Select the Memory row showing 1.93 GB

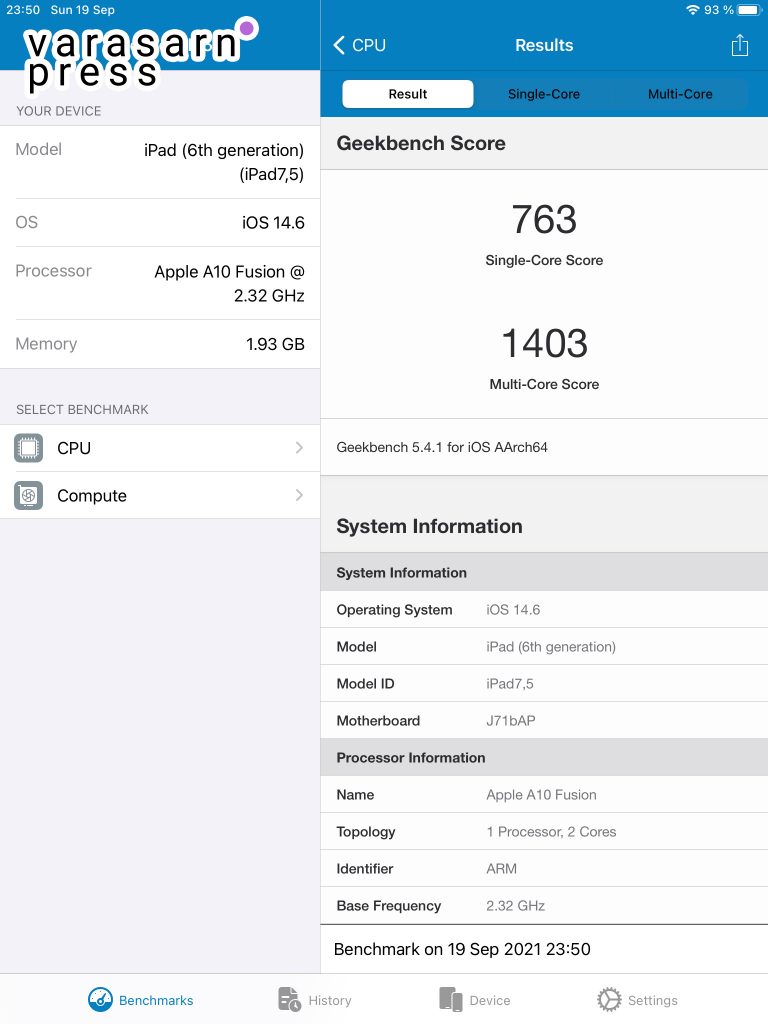click(x=160, y=344)
